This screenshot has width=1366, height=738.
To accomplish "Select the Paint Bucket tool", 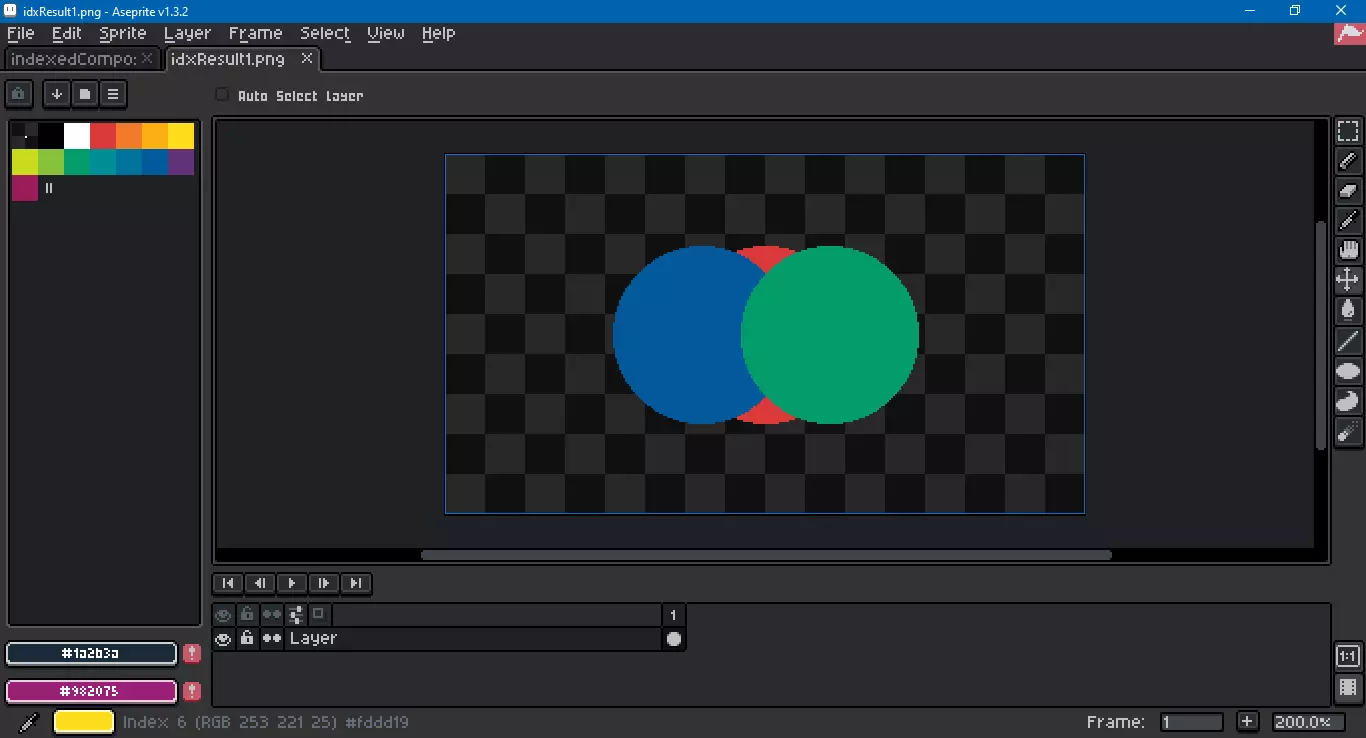I will click(x=1348, y=311).
